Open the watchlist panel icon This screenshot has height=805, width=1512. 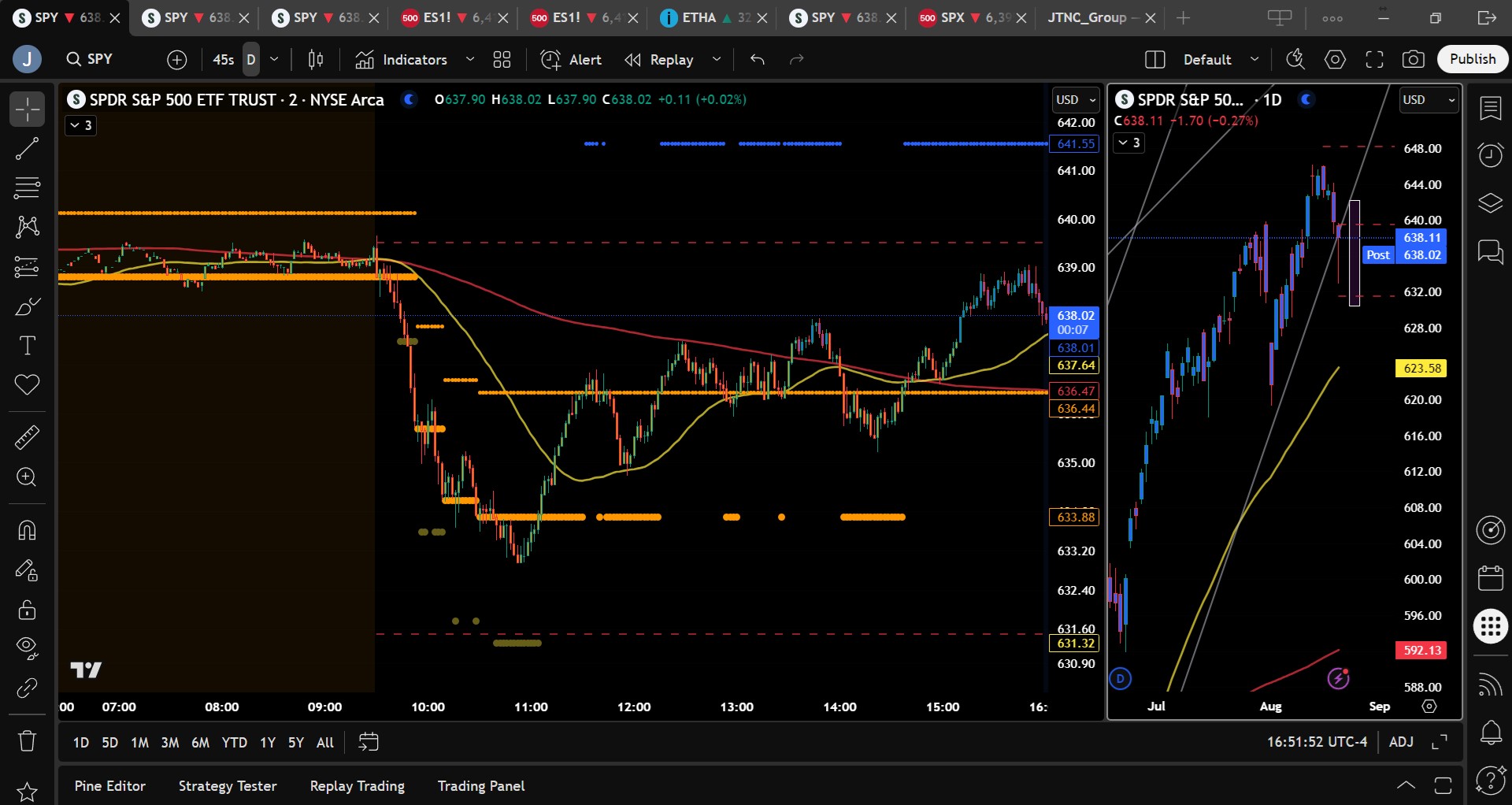[1490, 108]
